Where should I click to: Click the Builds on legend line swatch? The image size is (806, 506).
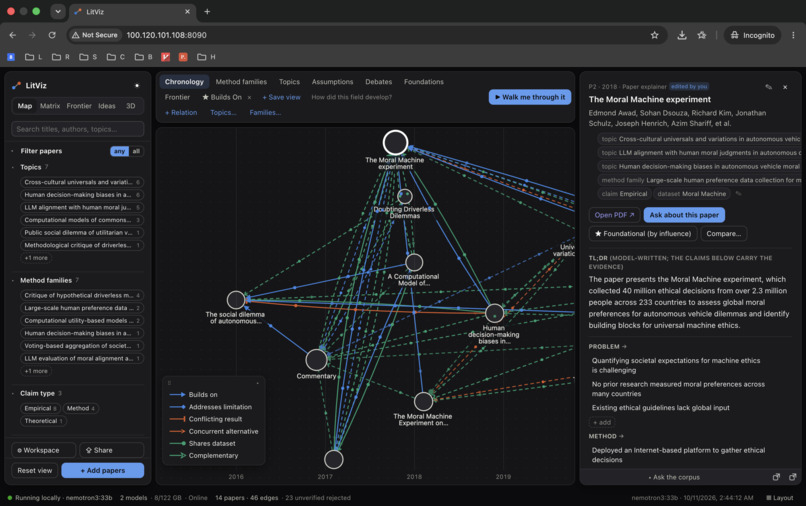click(x=177, y=394)
